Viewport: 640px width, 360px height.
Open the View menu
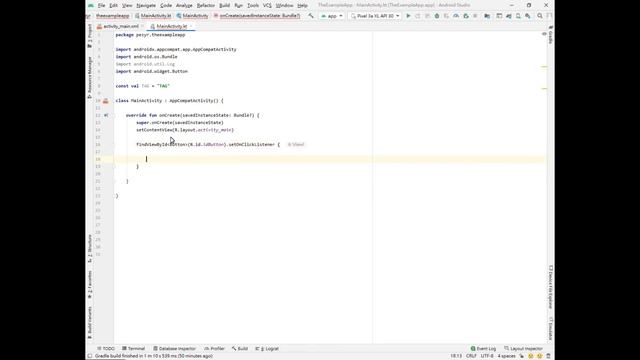[x=127, y=5]
